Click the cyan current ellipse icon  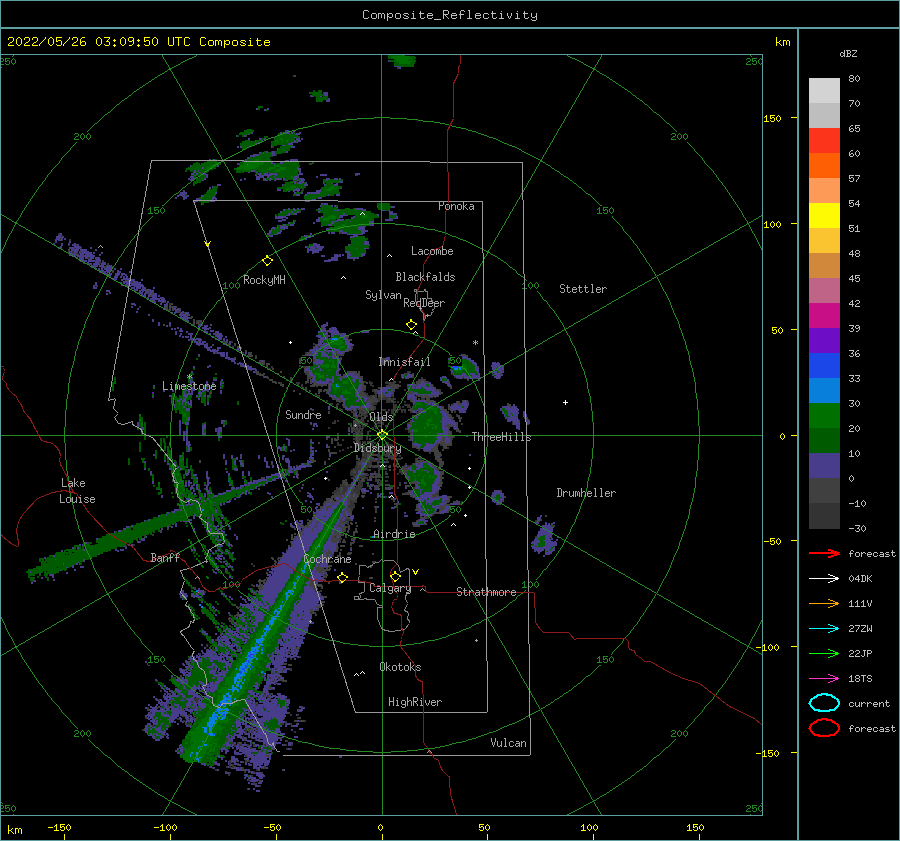[x=824, y=703]
